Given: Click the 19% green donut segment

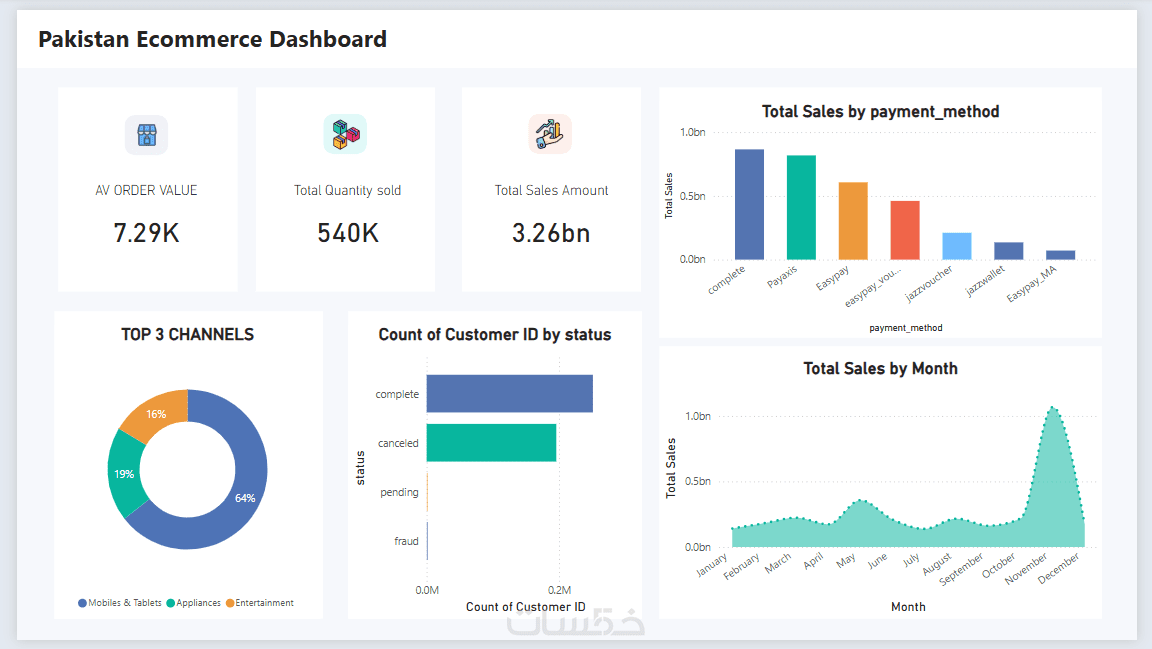Looking at the screenshot, I should 123,474.
